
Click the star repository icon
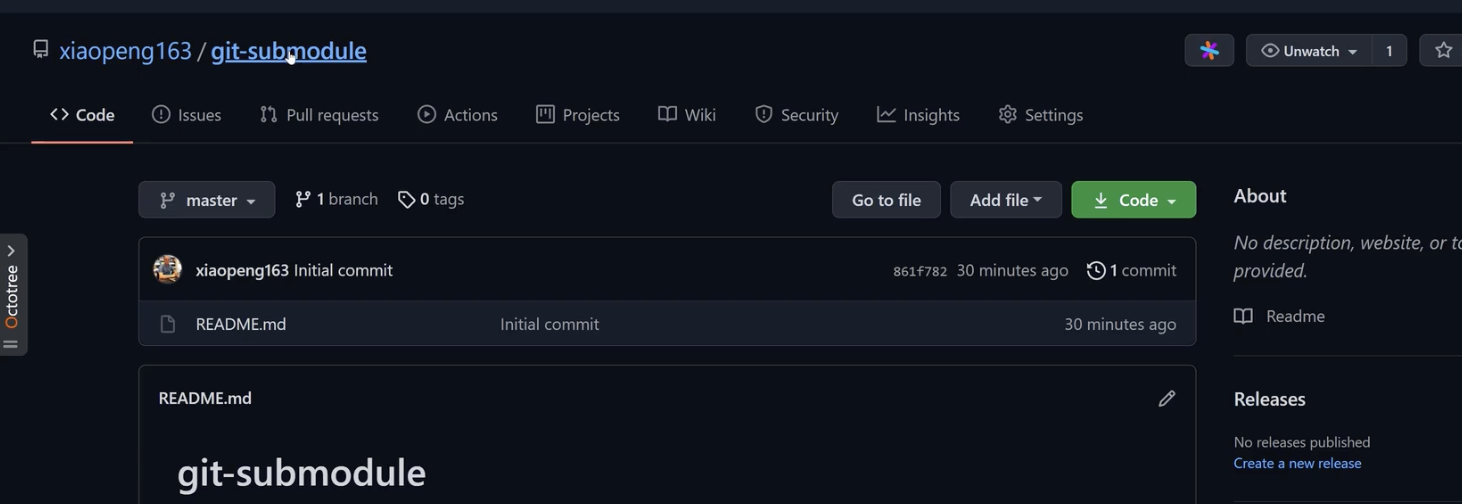[x=1442, y=51]
